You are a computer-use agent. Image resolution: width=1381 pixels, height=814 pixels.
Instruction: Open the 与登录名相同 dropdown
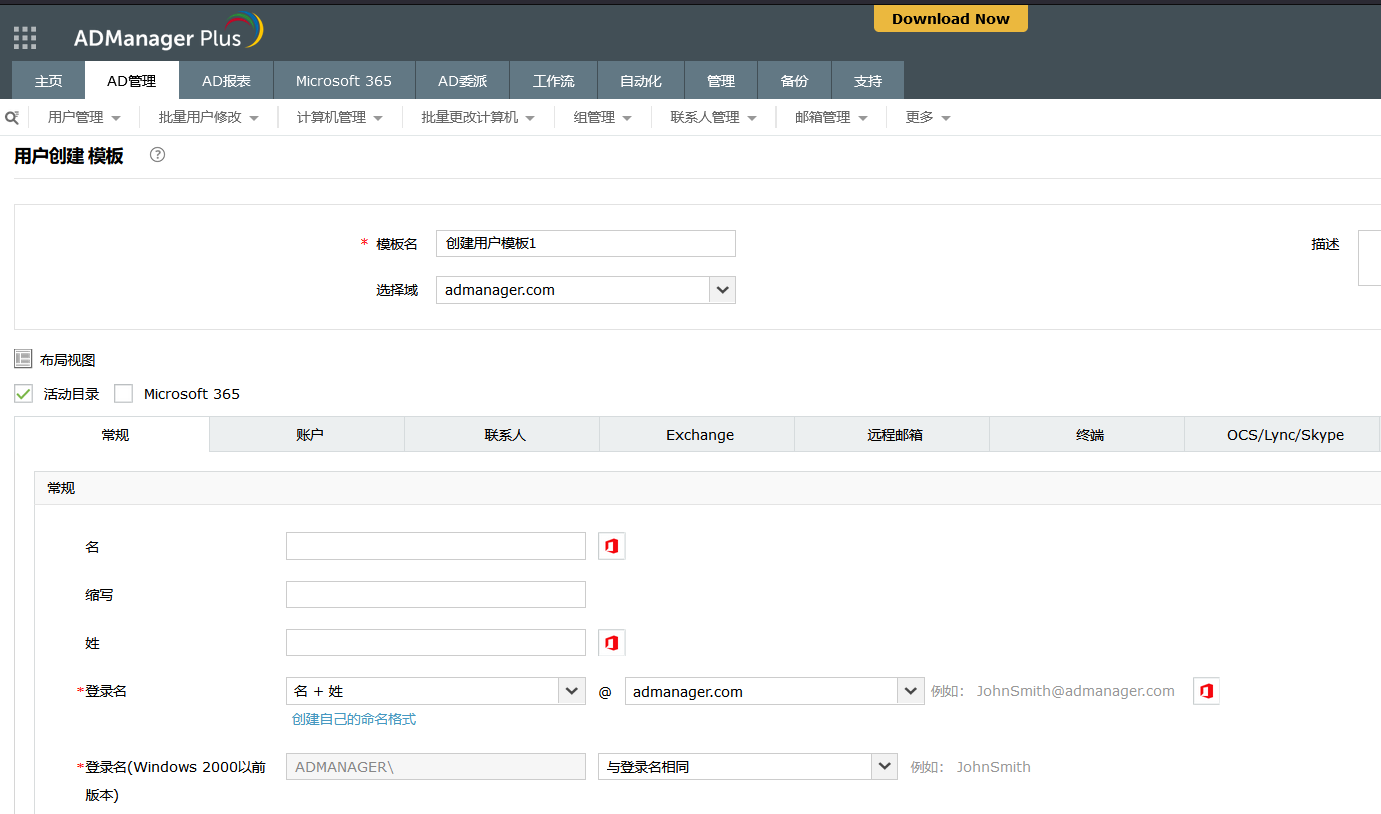pyautogui.click(x=884, y=767)
